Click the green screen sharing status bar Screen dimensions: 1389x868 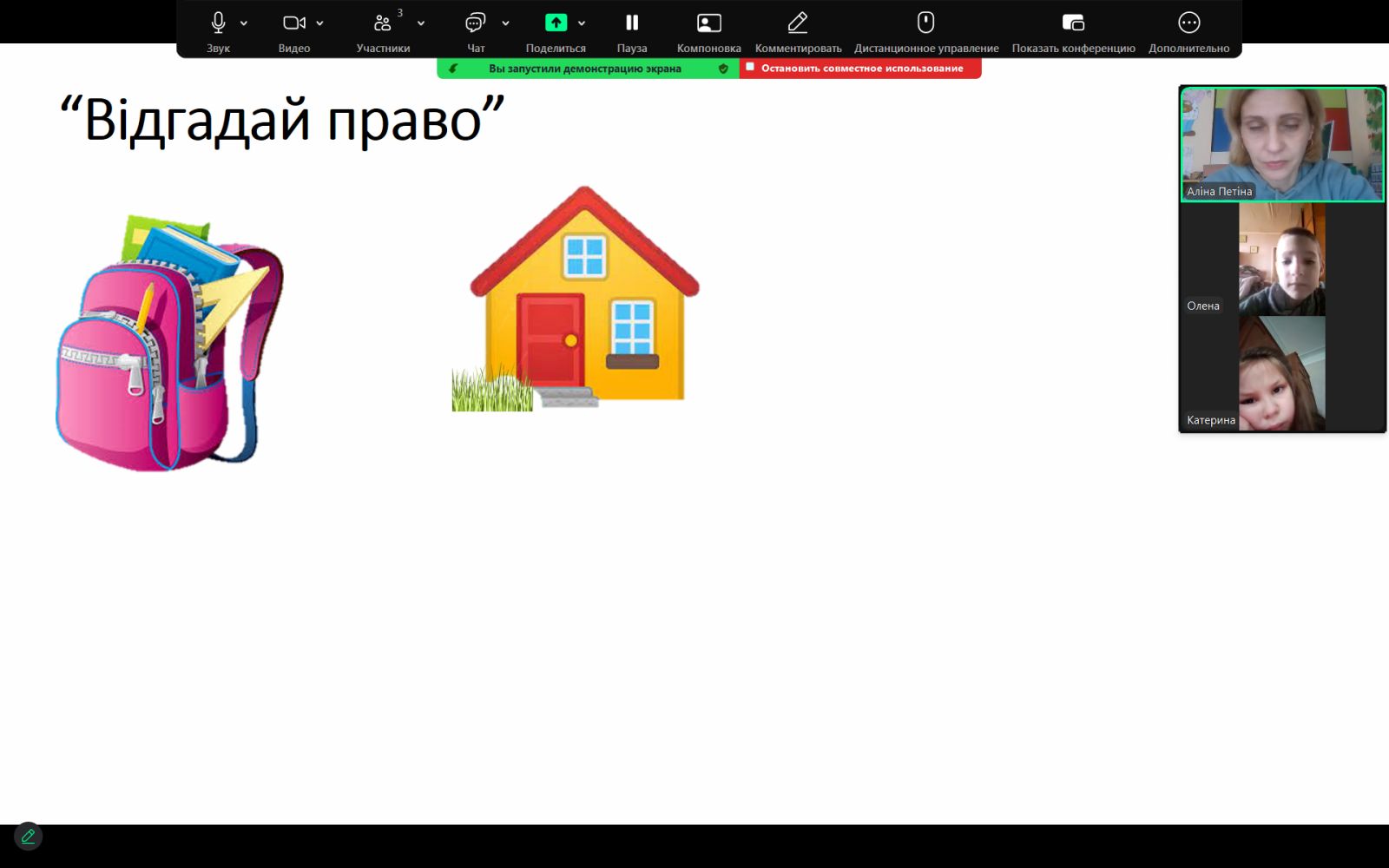point(585,69)
